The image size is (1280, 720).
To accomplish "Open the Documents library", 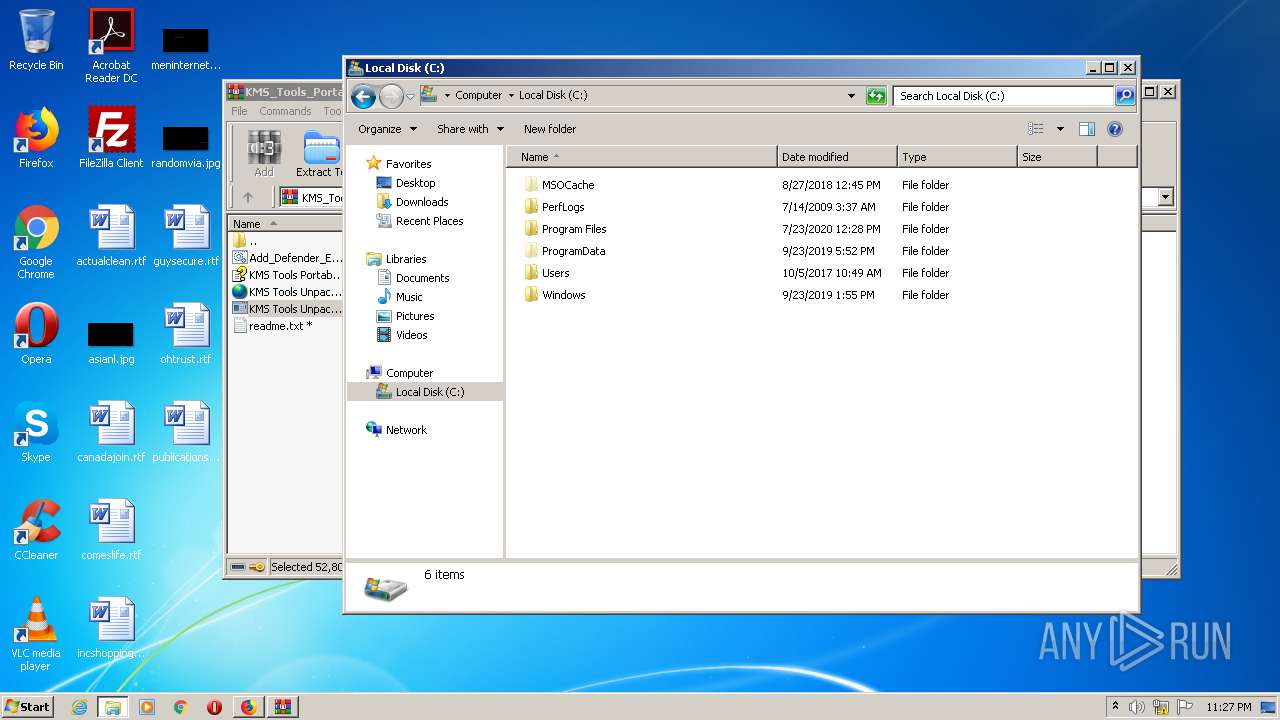I will coord(413,278).
